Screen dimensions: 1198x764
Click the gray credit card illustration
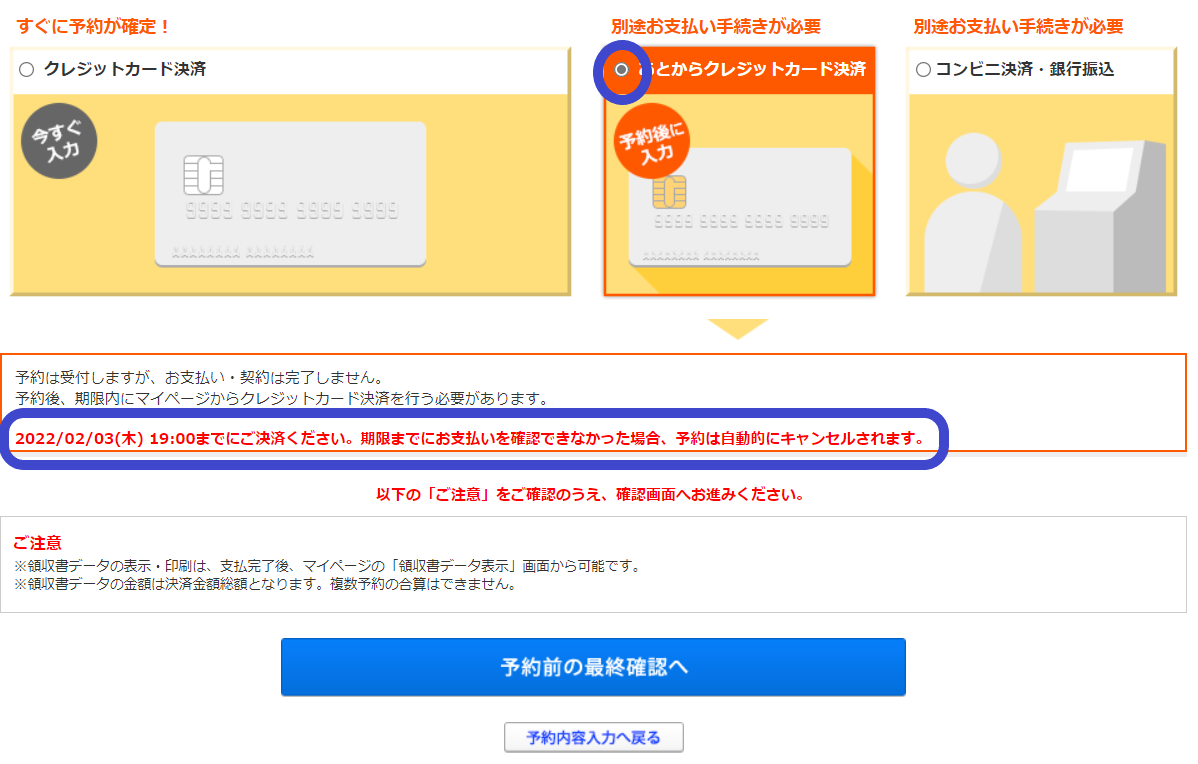pos(290,194)
